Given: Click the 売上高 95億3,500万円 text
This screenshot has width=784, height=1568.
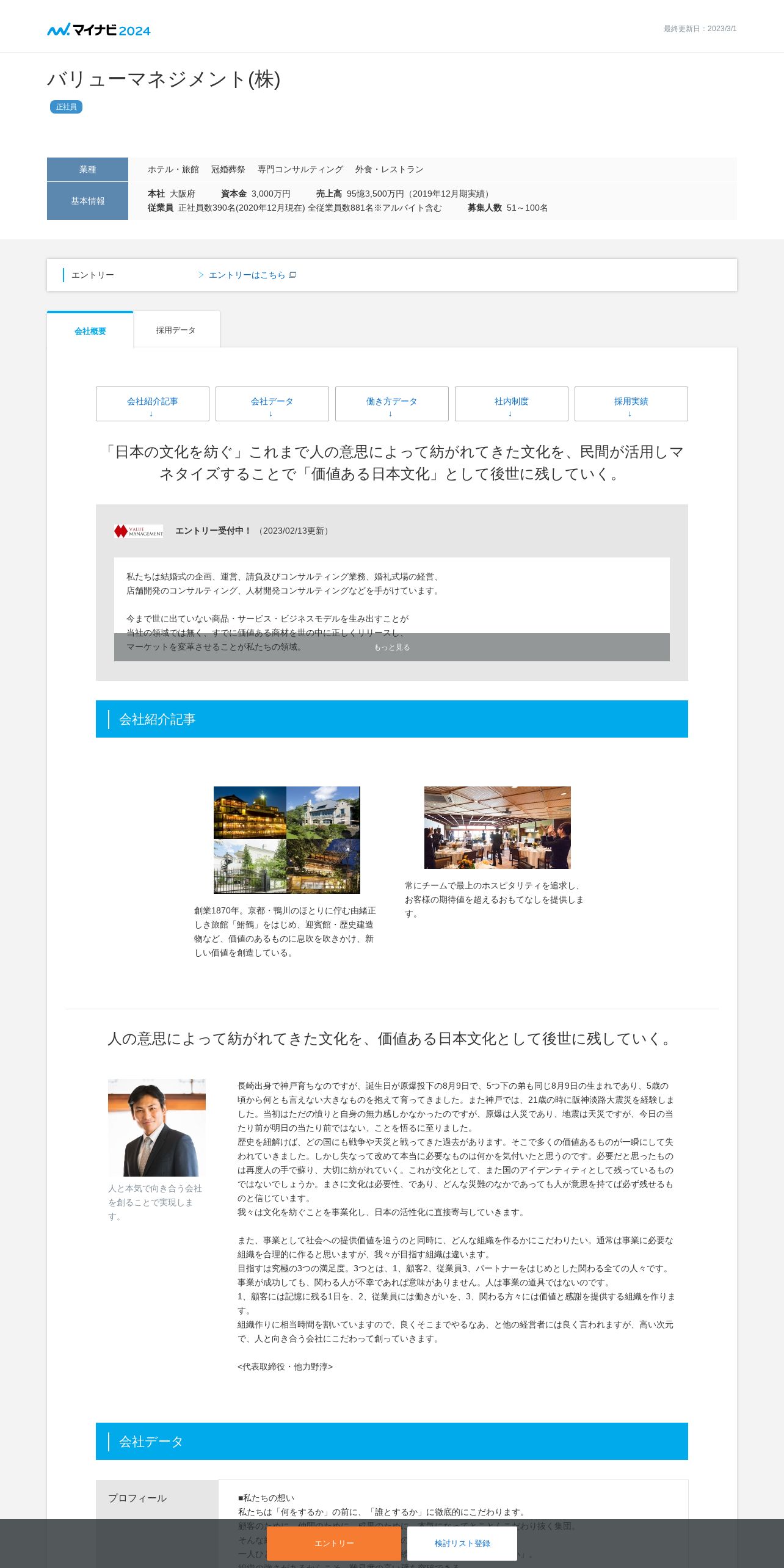Looking at the screenshot, I should (404, 194).
